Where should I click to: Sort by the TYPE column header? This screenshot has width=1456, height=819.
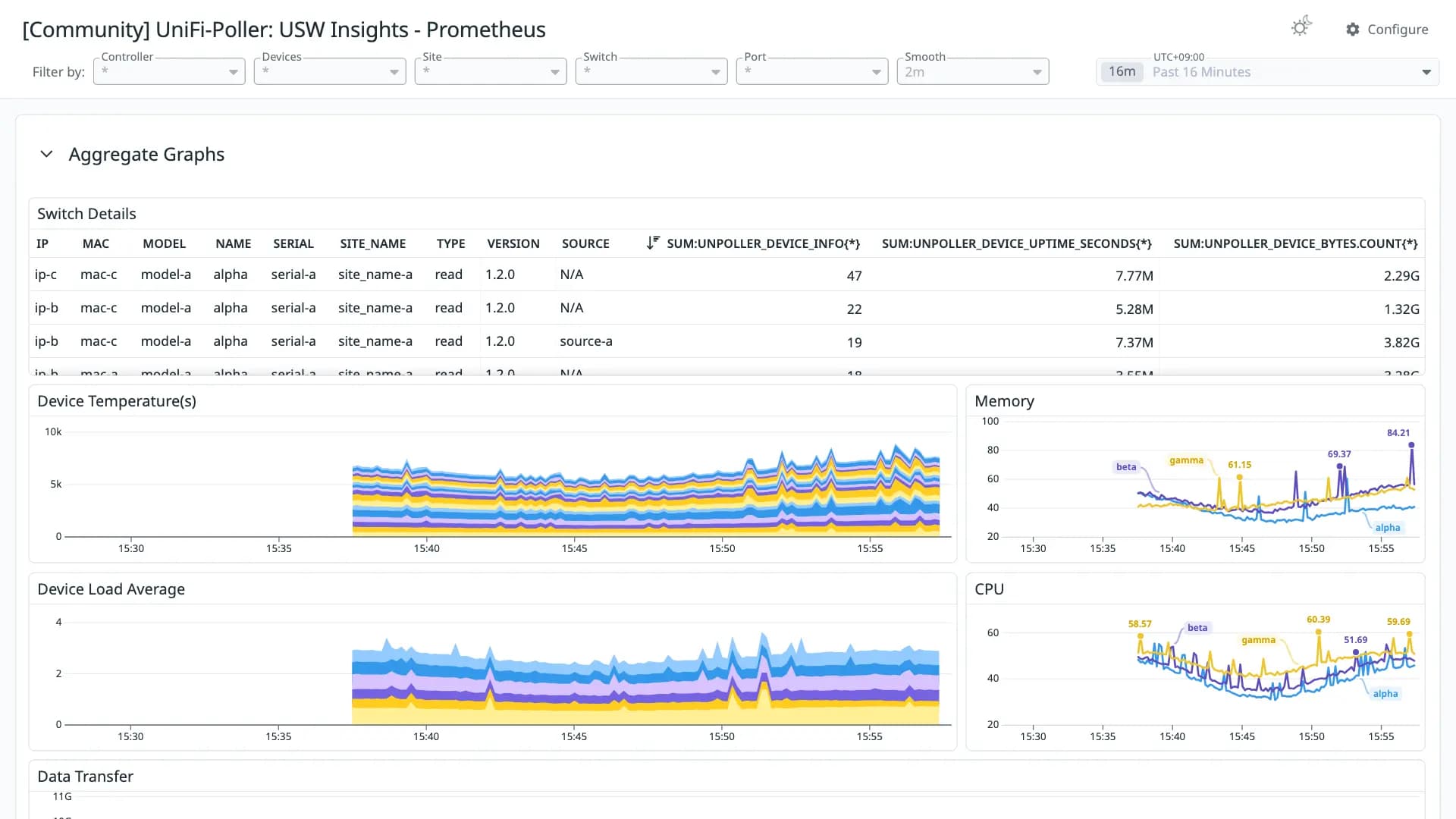[x=450, y=243]
